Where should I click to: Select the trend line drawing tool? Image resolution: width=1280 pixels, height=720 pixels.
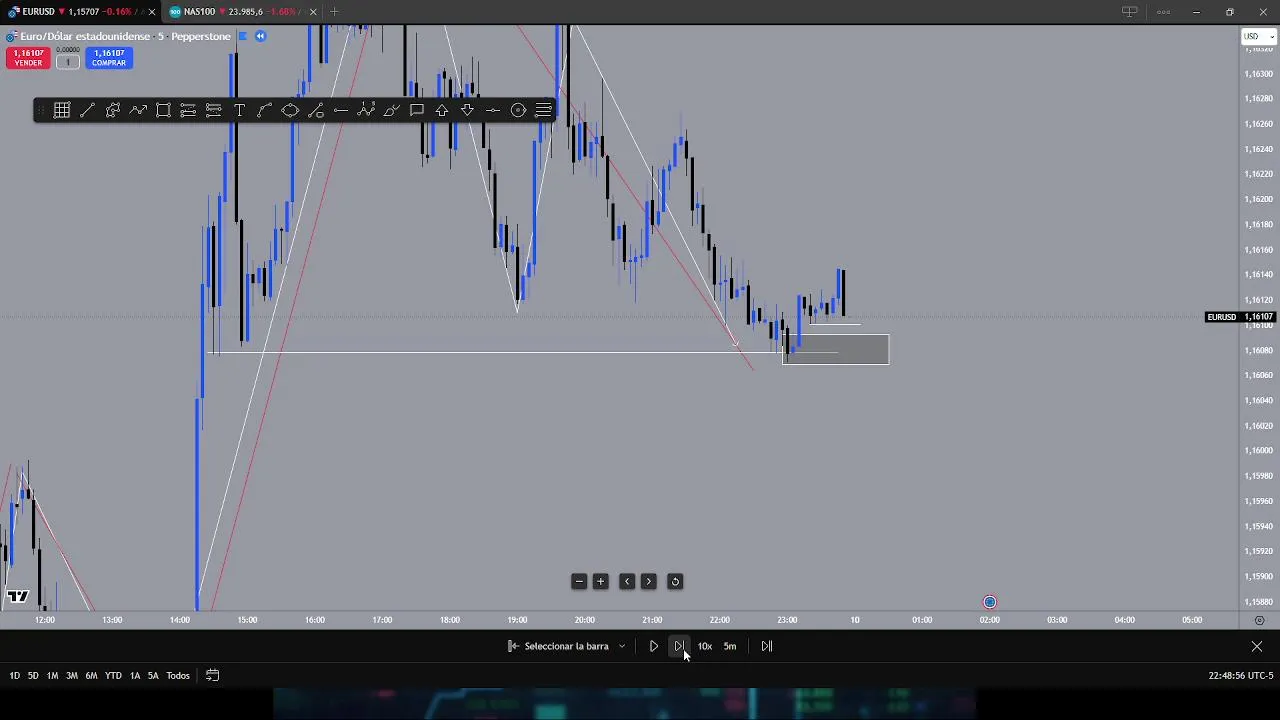87,110
